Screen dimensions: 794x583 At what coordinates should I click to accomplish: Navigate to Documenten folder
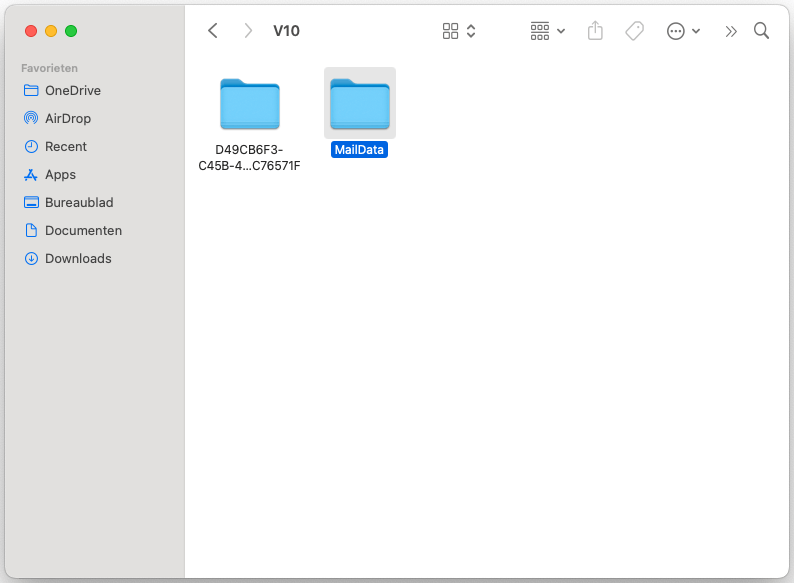point(83,230)
